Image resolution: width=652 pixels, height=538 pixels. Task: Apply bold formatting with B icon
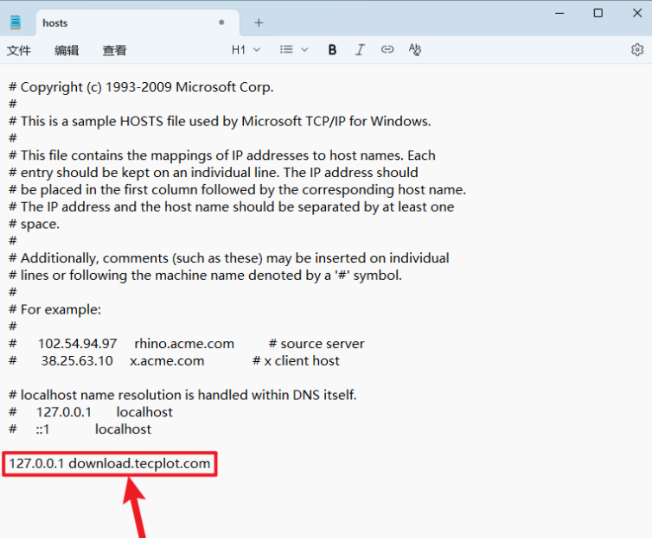332,49
